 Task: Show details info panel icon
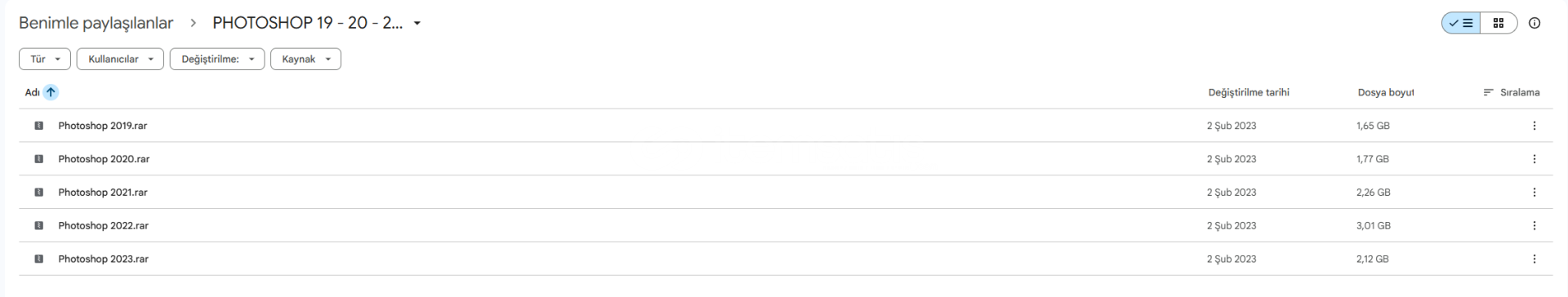[1535, 24]
